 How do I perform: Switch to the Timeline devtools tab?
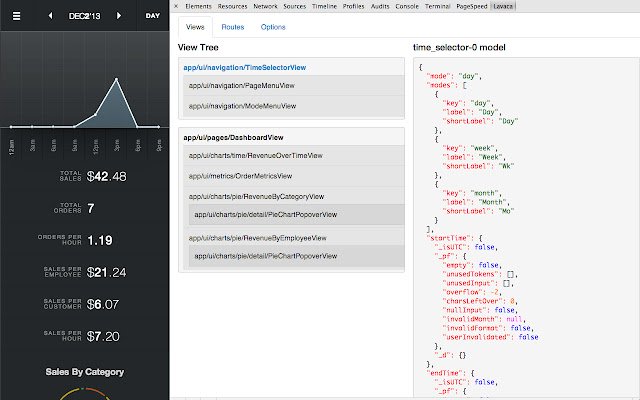(324, 6)
